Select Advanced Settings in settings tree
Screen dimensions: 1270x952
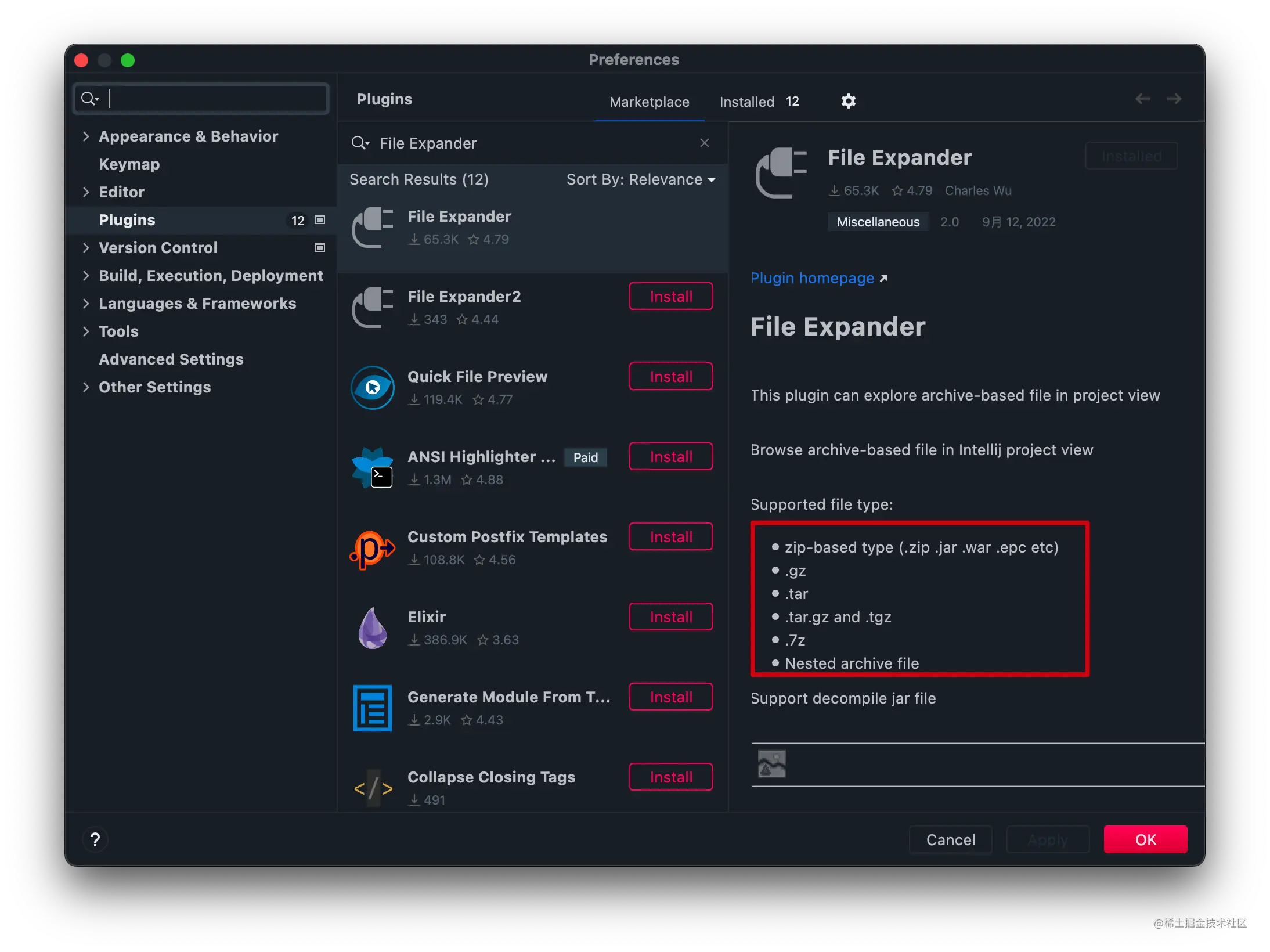(171, 359)
